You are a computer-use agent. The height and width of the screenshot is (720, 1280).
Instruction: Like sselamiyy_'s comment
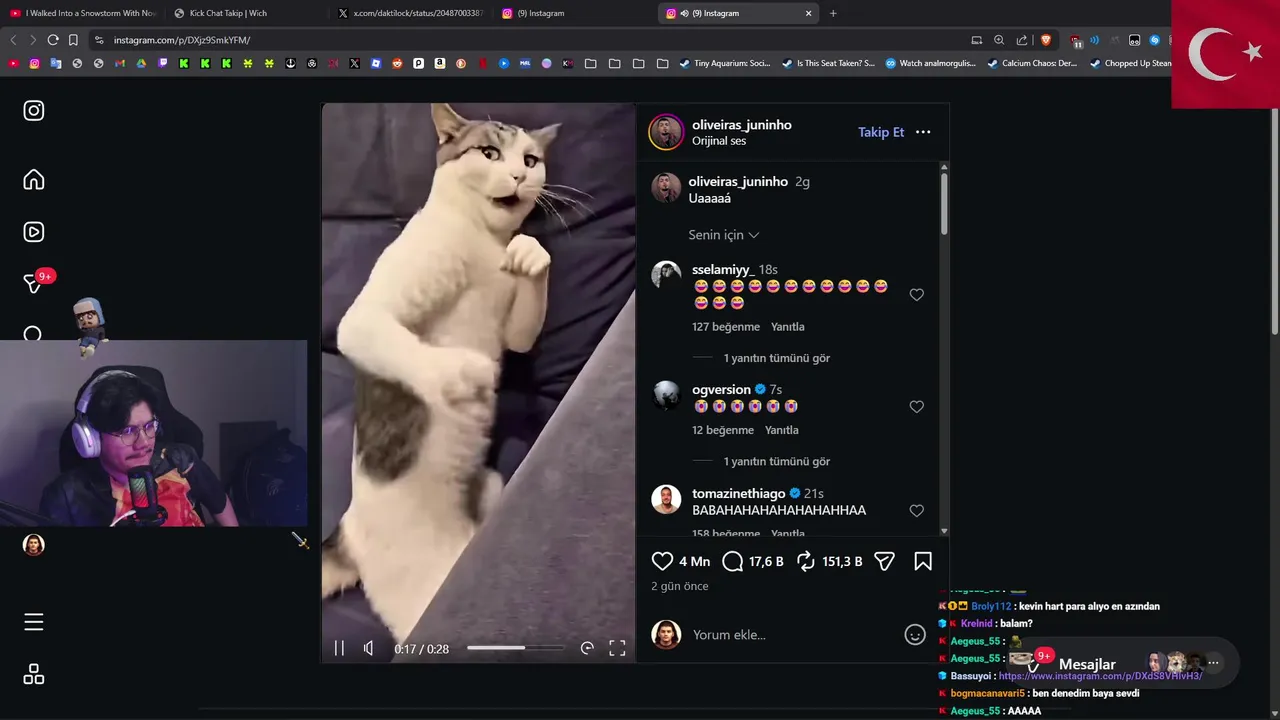coord(917,295)
